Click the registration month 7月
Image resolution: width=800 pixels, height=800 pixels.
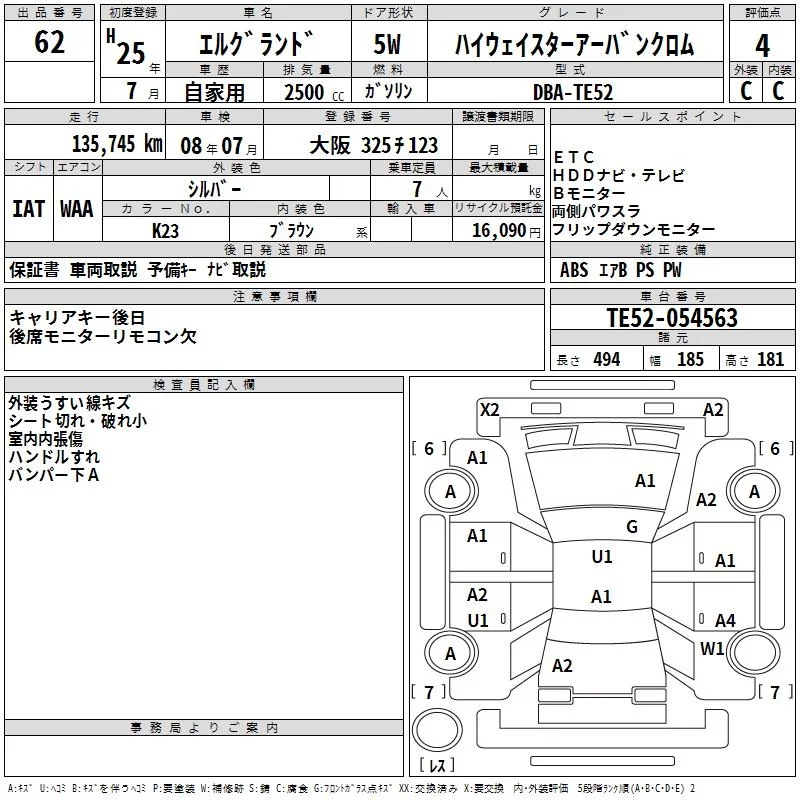tap(143, 91)
